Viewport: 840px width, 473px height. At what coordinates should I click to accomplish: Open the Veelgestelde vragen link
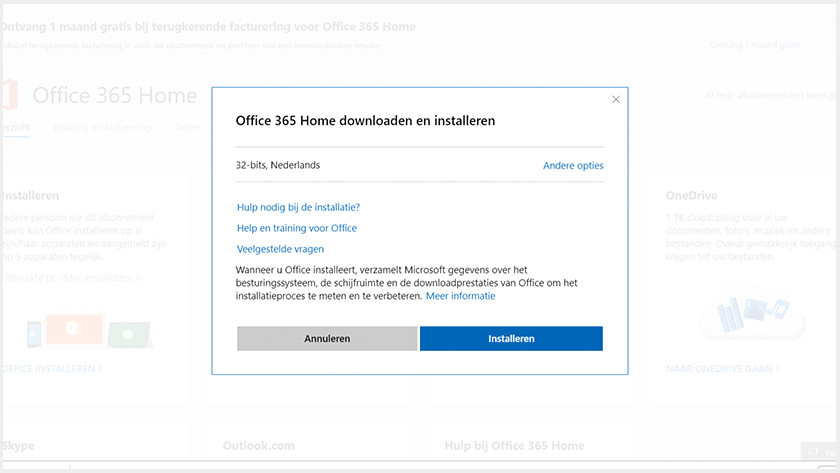click(x=280, y=249)
